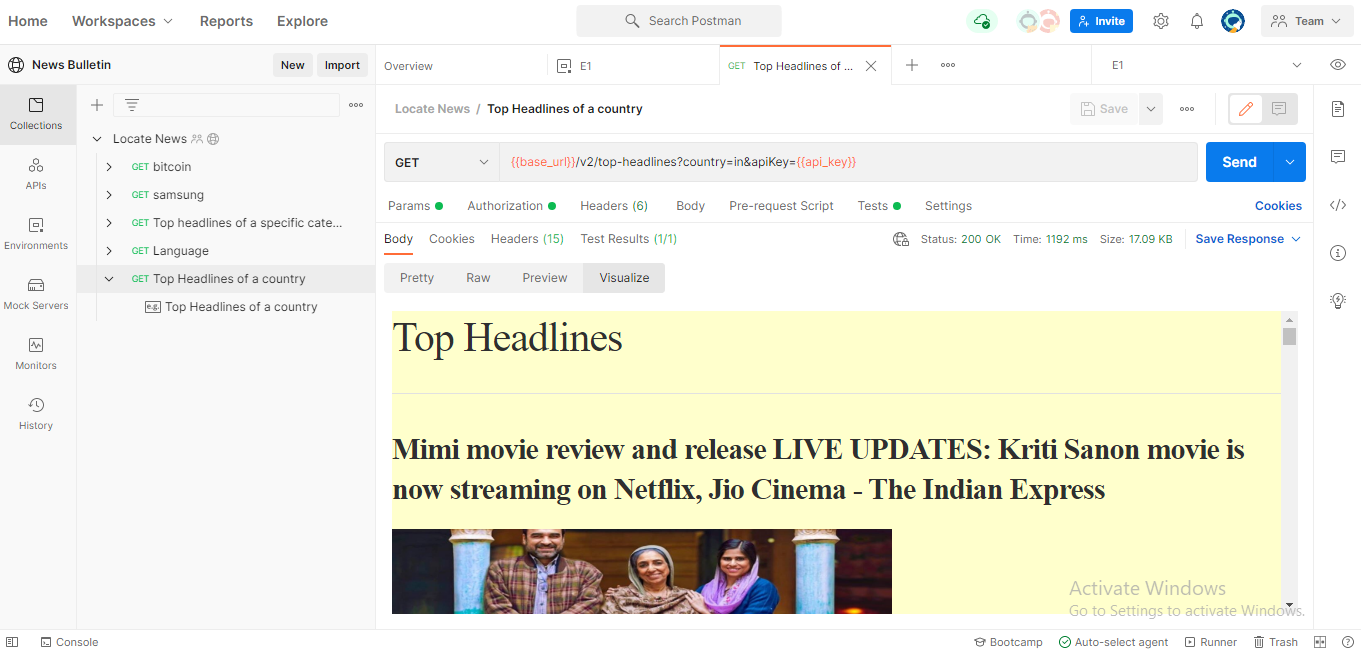Open Test Results response tab
Viewport: 1361px width, 654px height.
[629, 239]
